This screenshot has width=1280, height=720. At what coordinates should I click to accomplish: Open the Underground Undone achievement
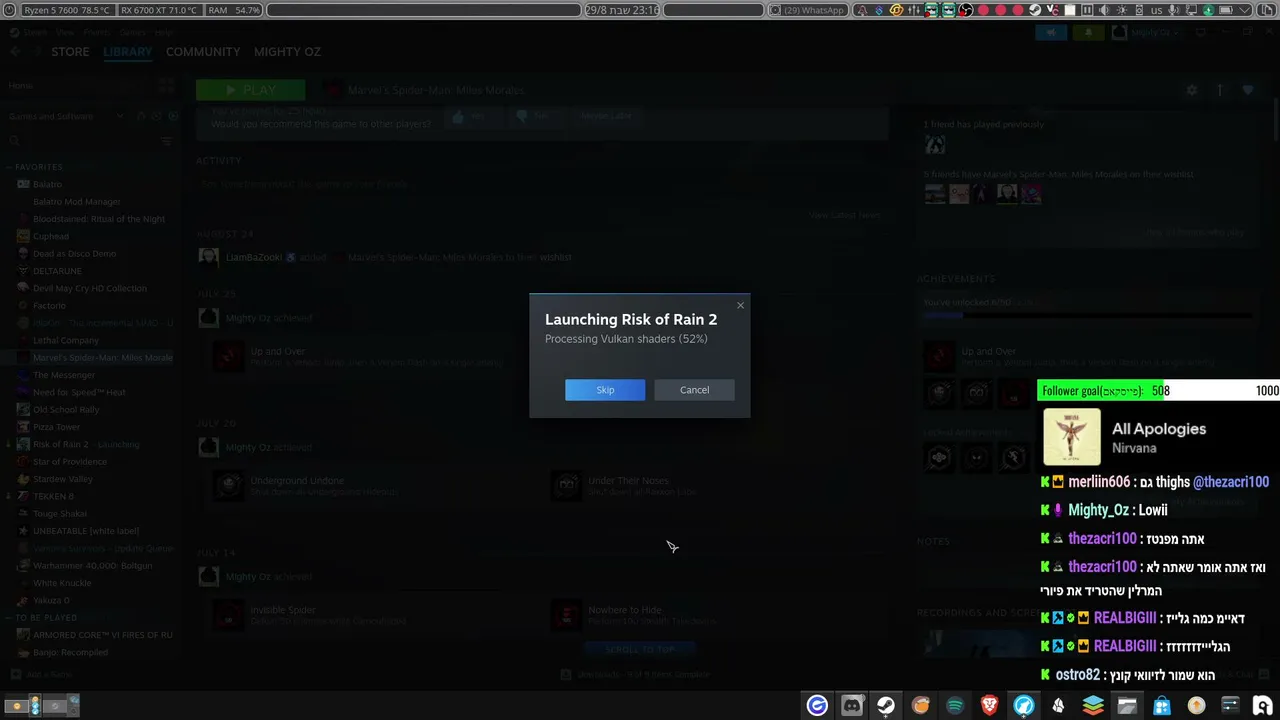(297, 481)
